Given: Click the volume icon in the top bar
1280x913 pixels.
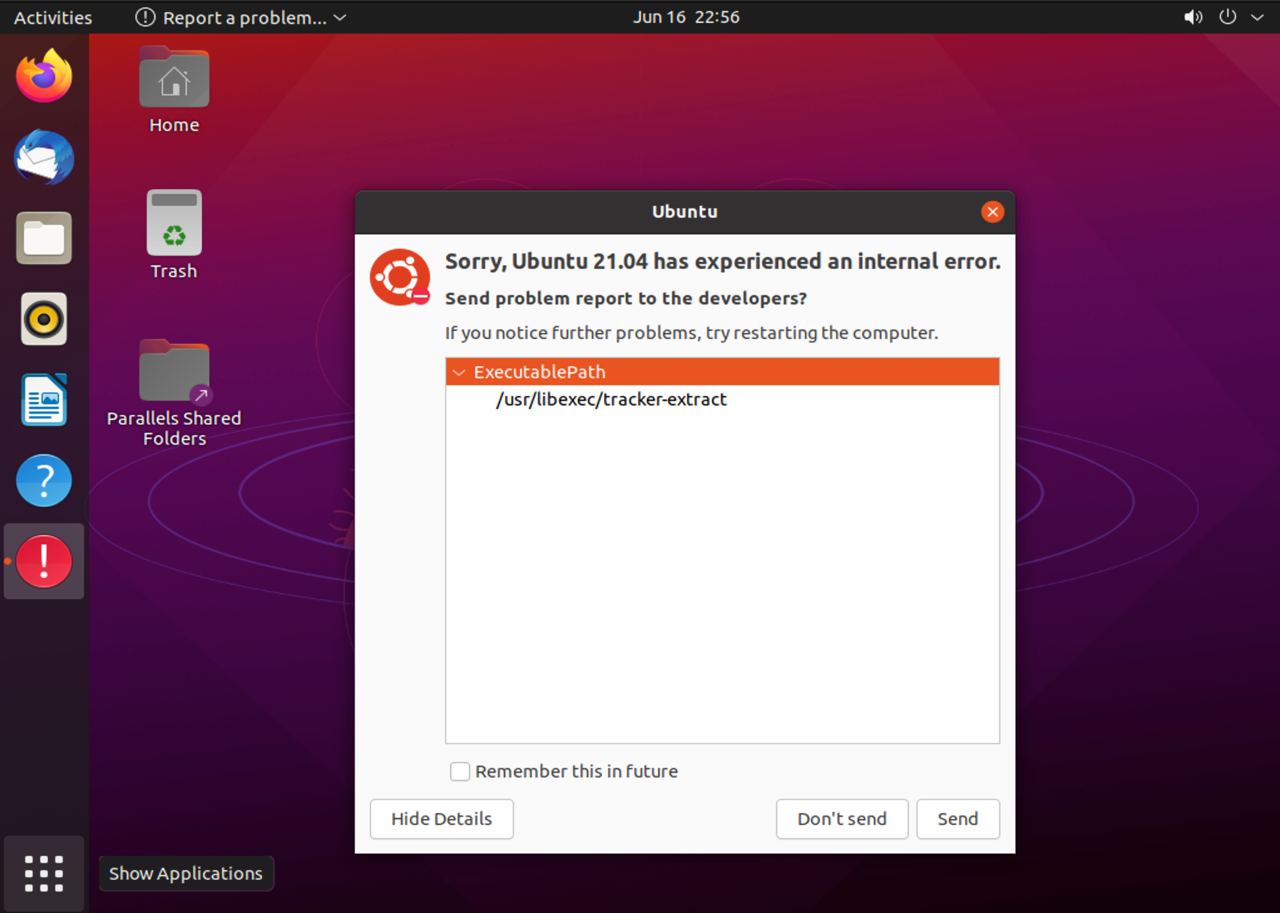Looking at the screenshot, I should pyautogui.click(x=1193, y=17).
